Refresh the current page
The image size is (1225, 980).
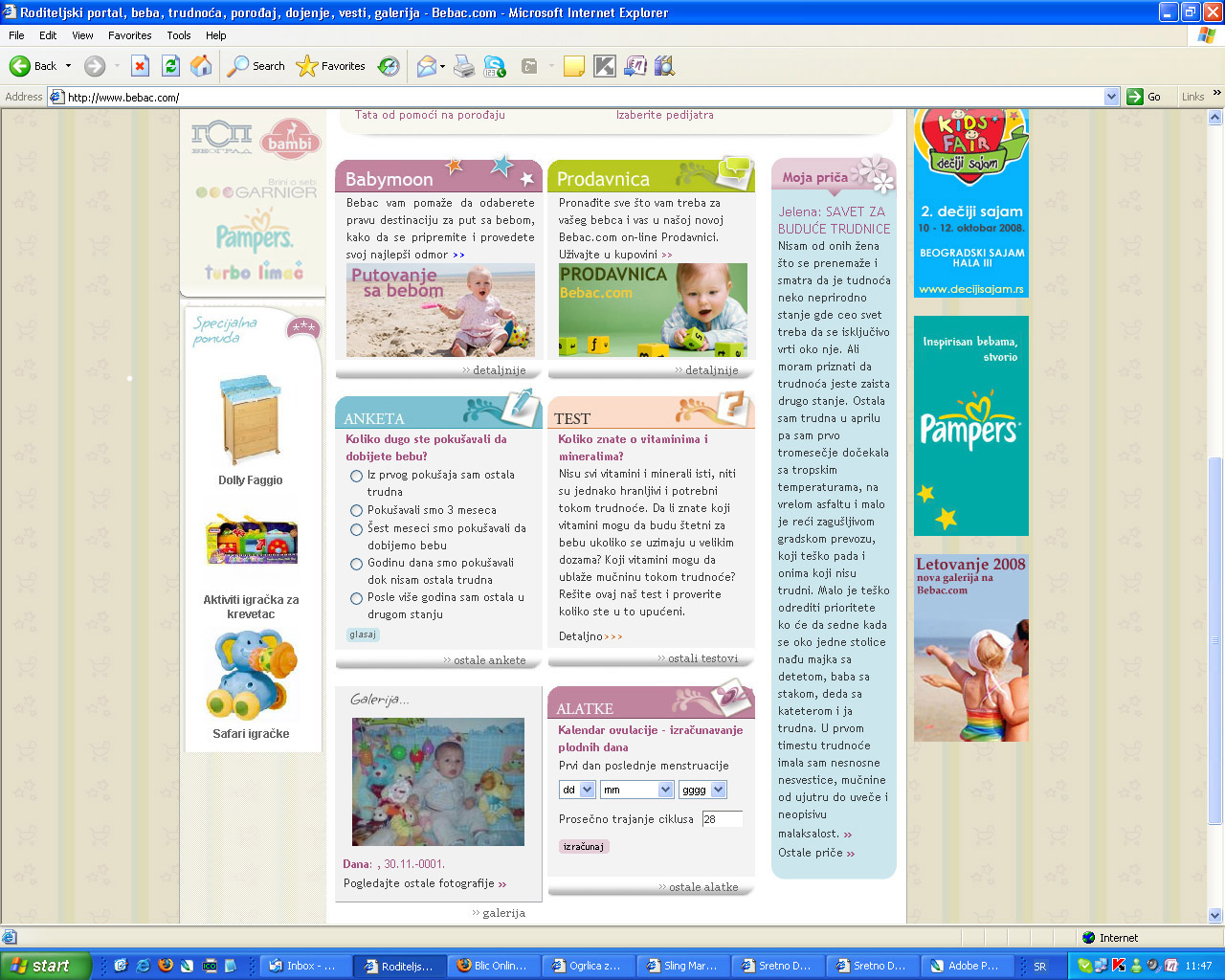coord(170,66)
